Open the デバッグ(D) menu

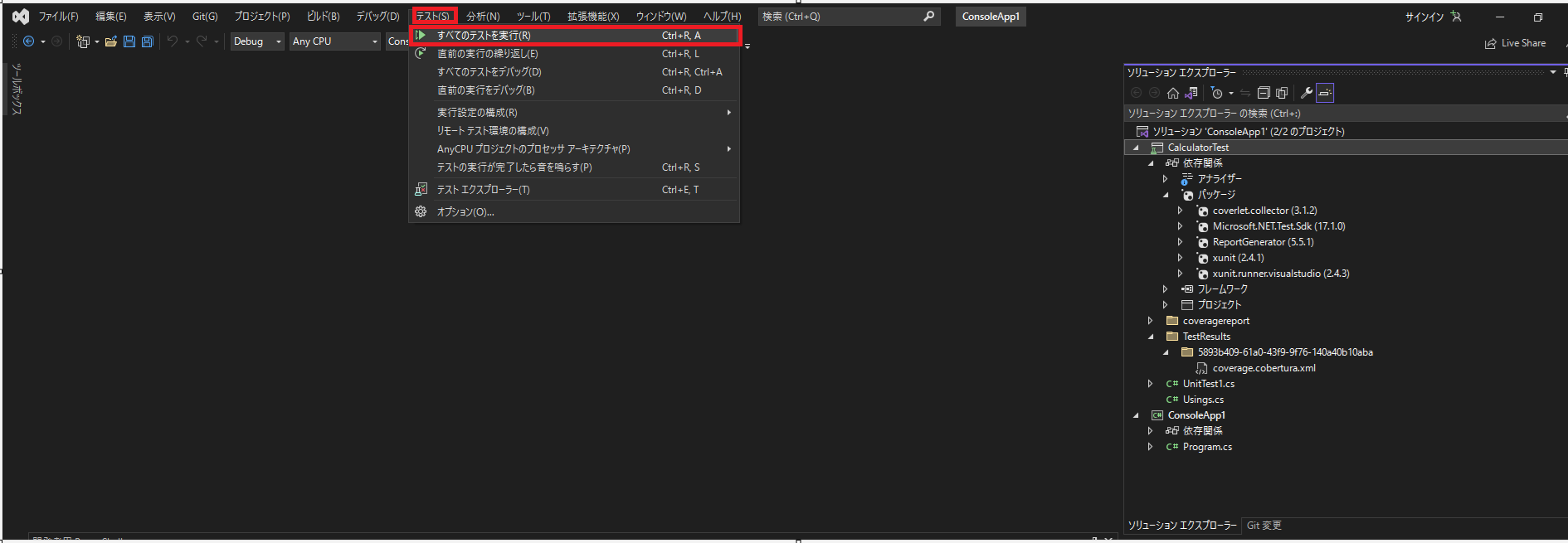pyautogui.click(x=377, y=17)
